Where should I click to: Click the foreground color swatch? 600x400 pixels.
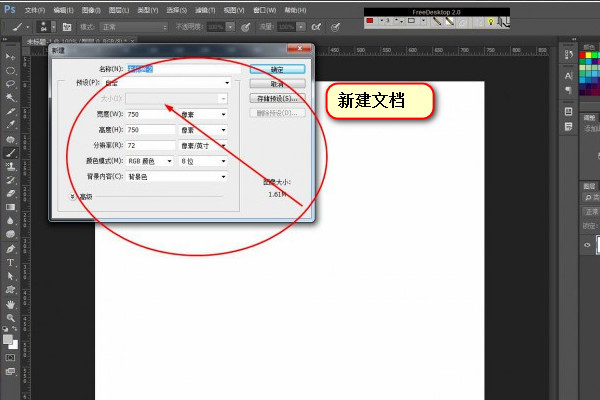click(7, 340)
